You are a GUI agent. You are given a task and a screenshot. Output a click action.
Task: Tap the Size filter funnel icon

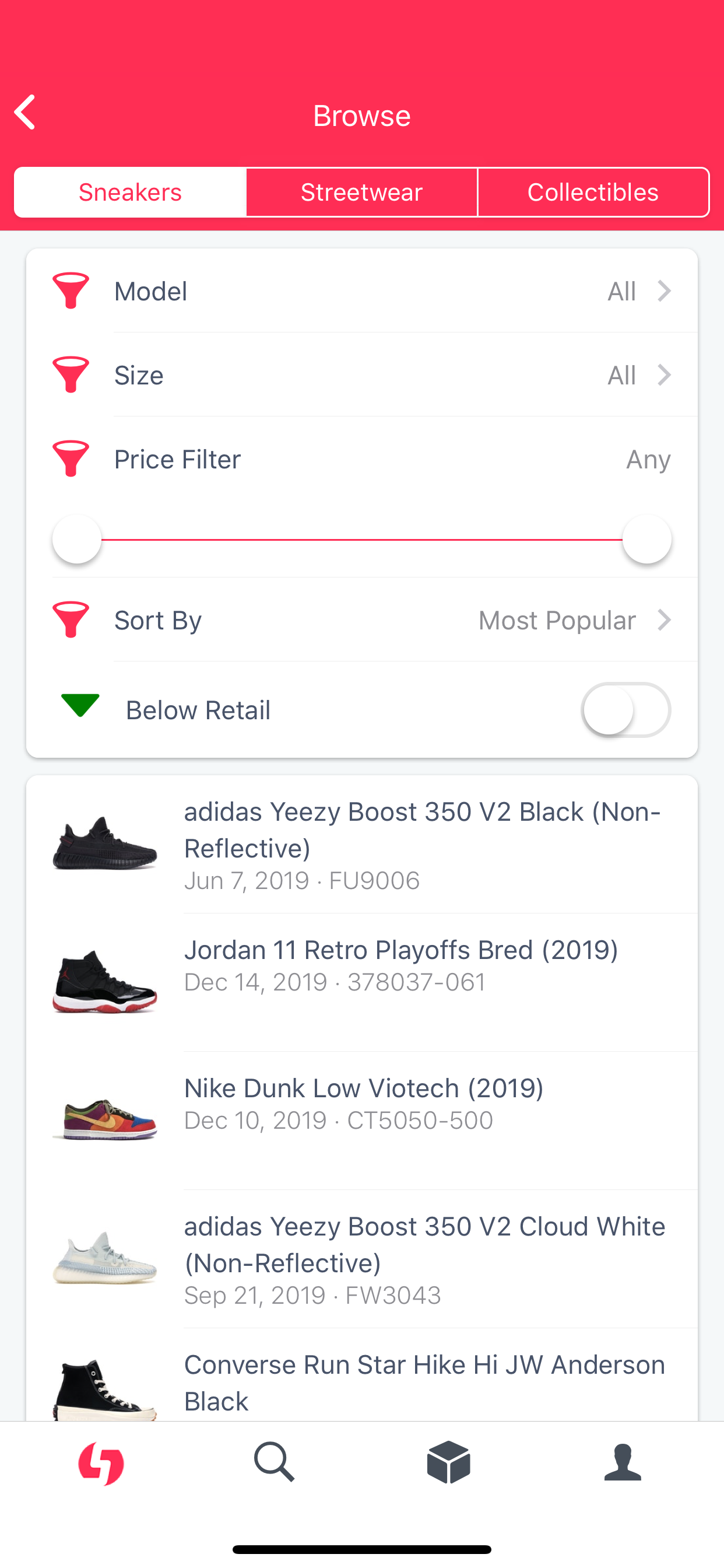(x=71, y=374)
